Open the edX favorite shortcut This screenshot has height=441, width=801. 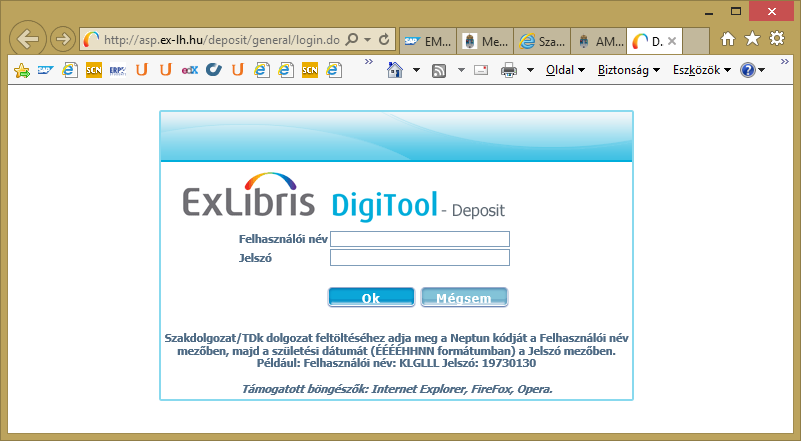[x=190, y=70]
